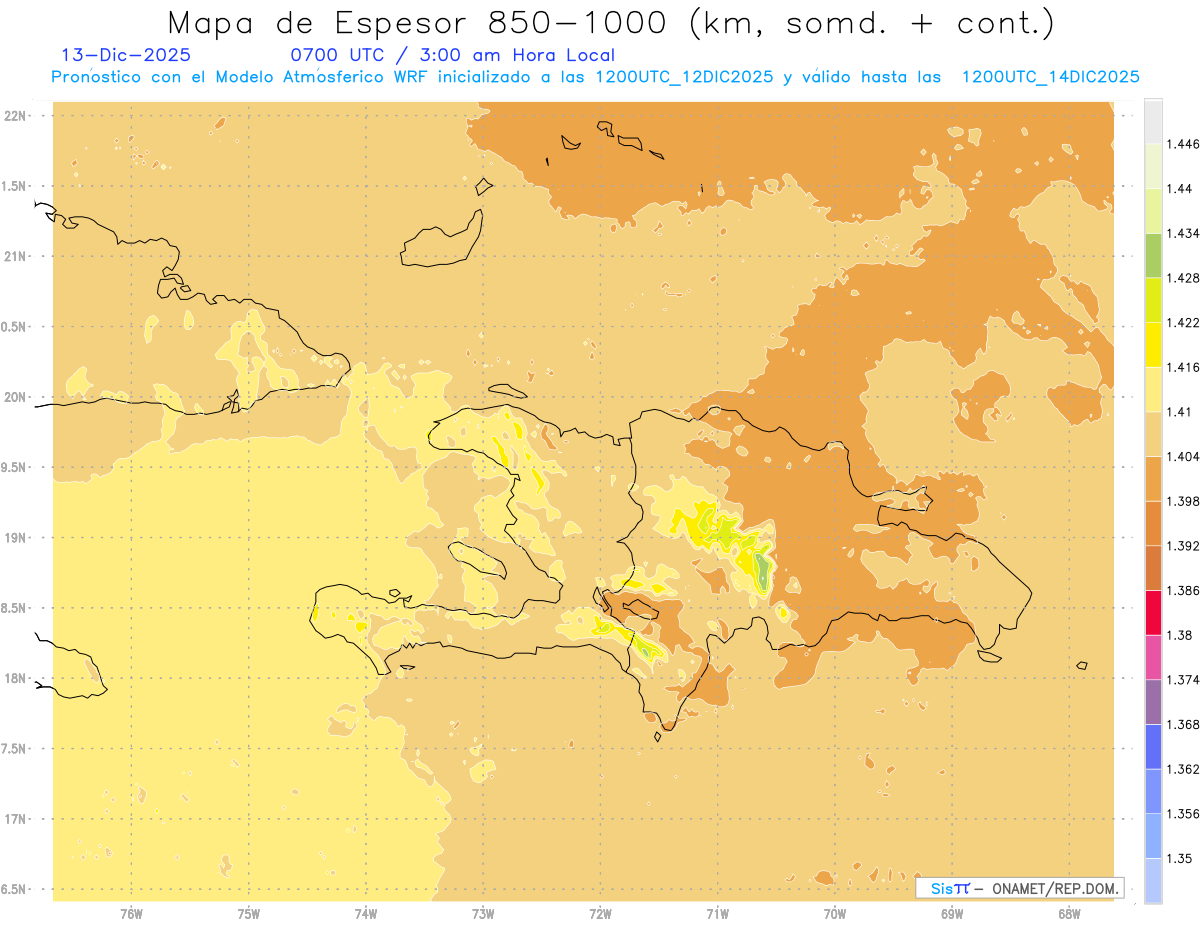Click colorbar value '1.386'
This screenshot has height=927, width=1200.
coord(1181,591)
